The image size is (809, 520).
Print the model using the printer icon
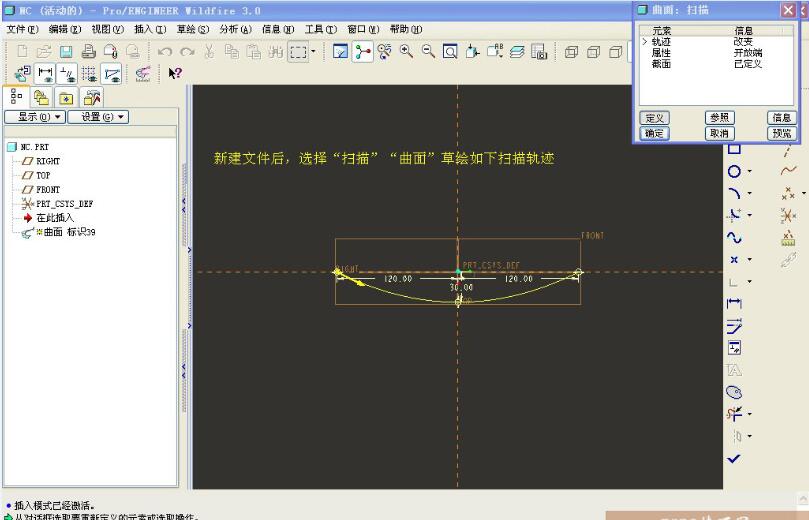point(89,52)
